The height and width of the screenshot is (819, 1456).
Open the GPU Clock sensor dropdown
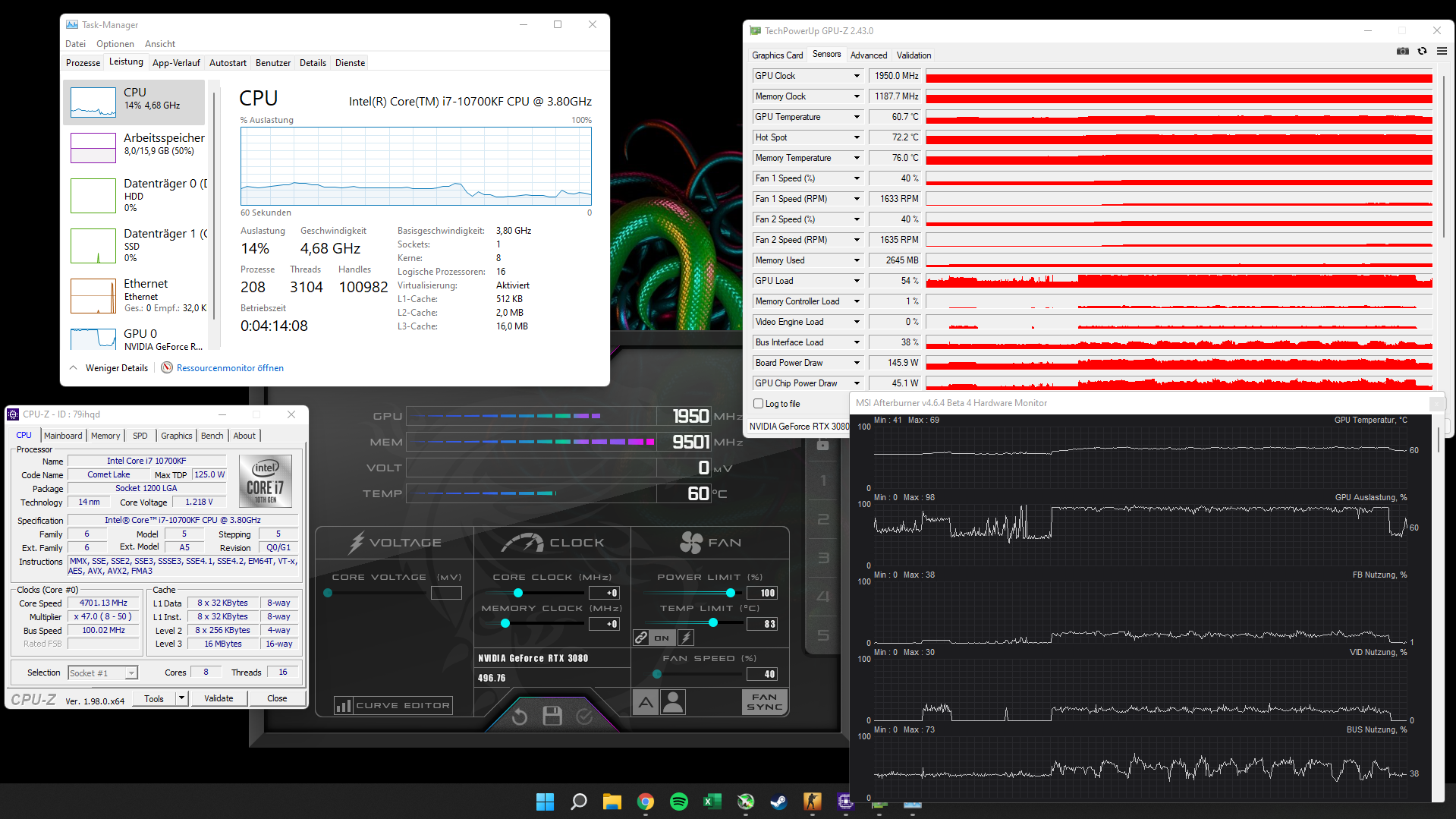857,76
